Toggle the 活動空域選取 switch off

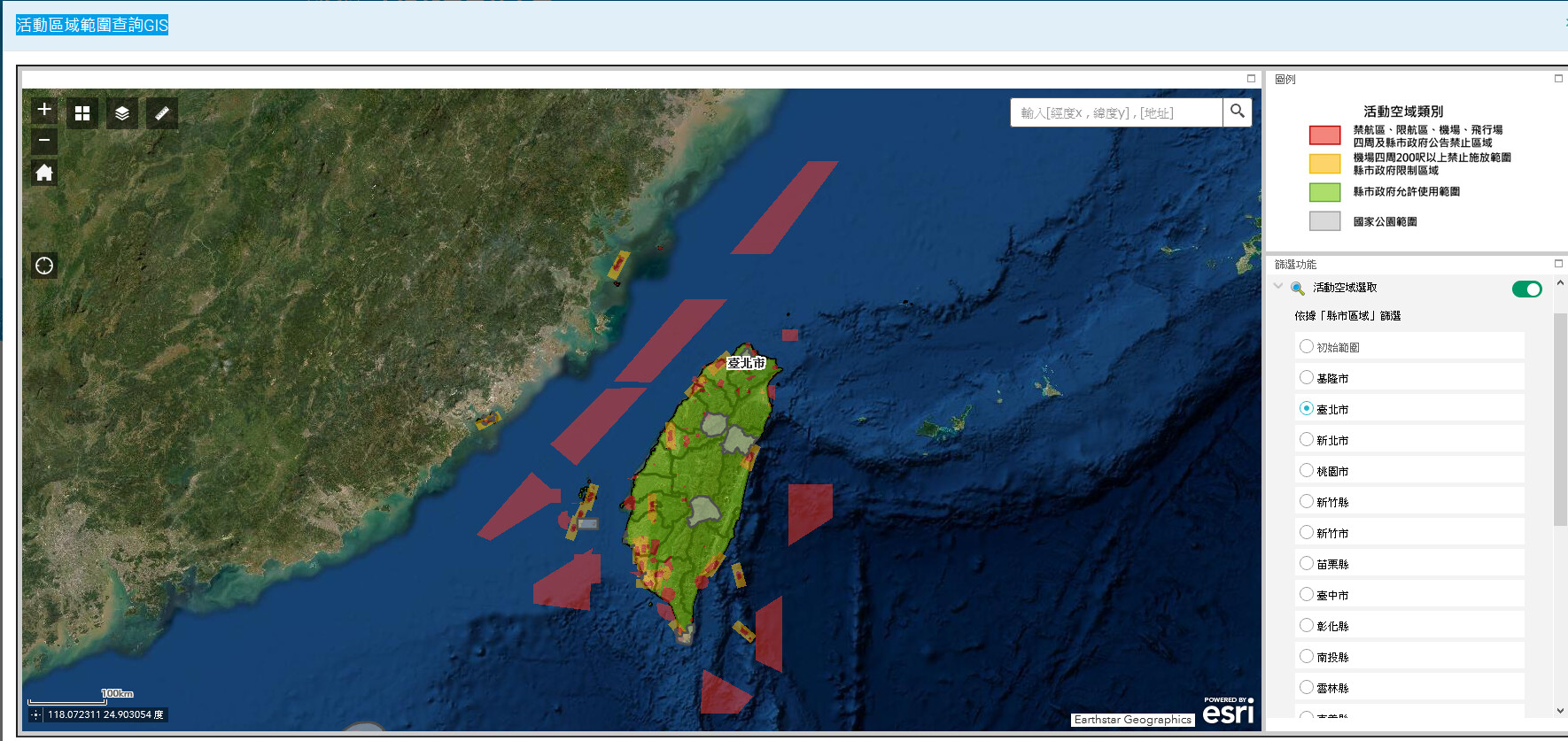1526,289
